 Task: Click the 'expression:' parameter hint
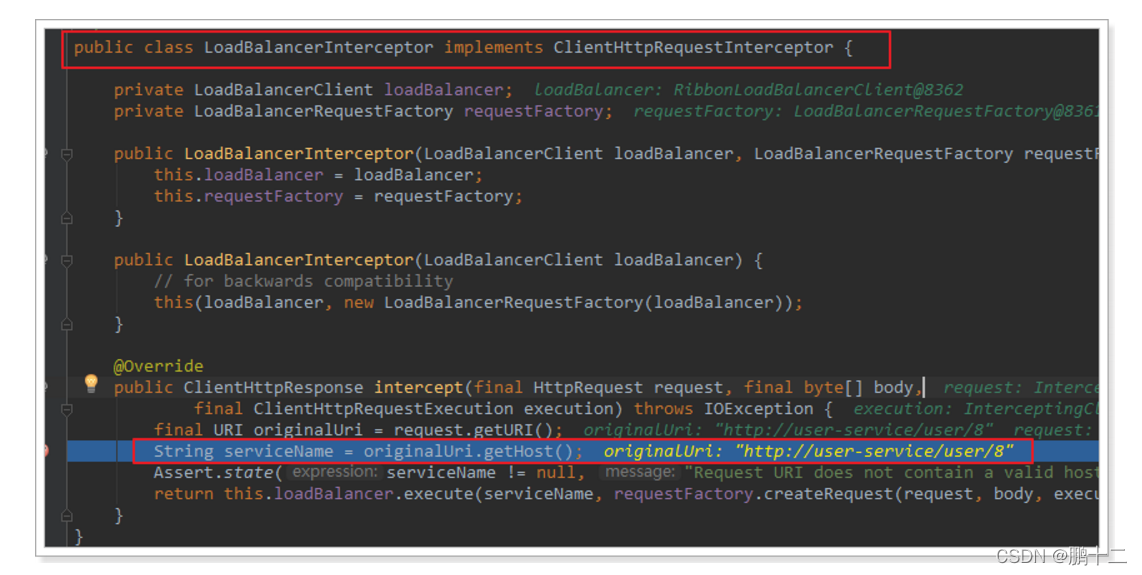334,472
